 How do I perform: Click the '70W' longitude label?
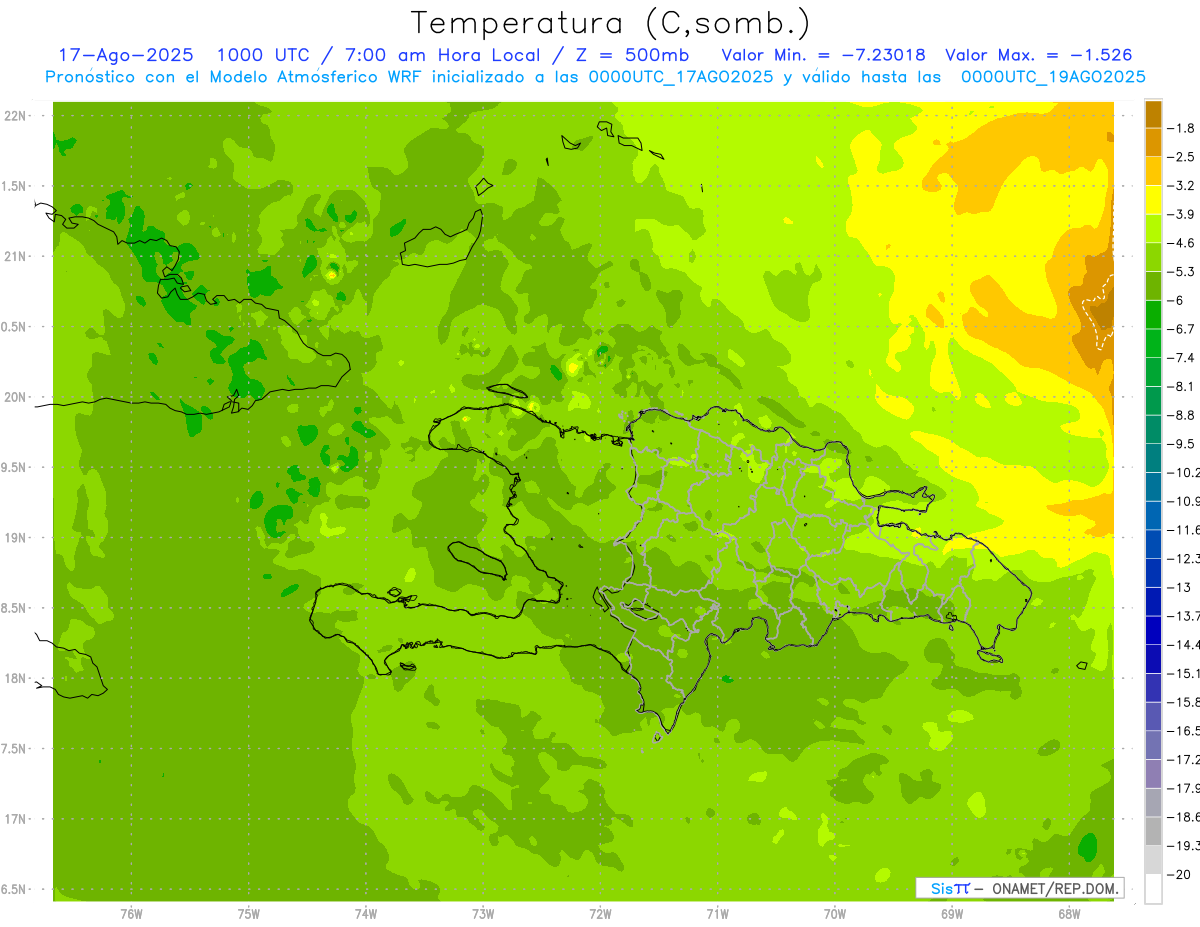click(x=835, y=914)
